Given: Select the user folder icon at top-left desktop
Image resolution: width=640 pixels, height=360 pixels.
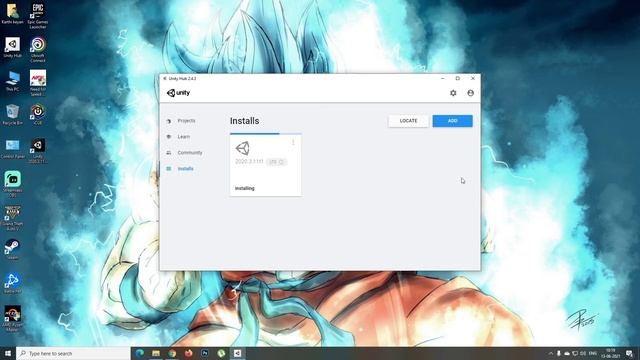Looking at the screenshot, I should [x=12, y=14].
